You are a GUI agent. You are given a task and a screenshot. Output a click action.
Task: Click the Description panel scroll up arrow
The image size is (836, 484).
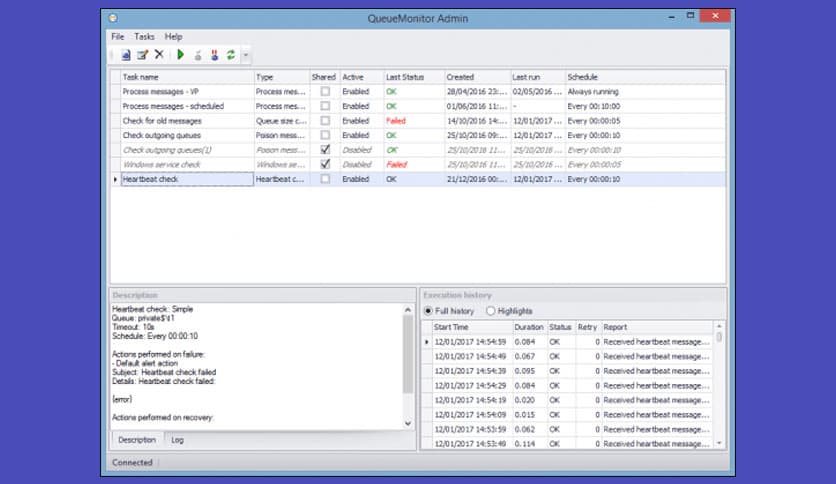pos(408,310)
